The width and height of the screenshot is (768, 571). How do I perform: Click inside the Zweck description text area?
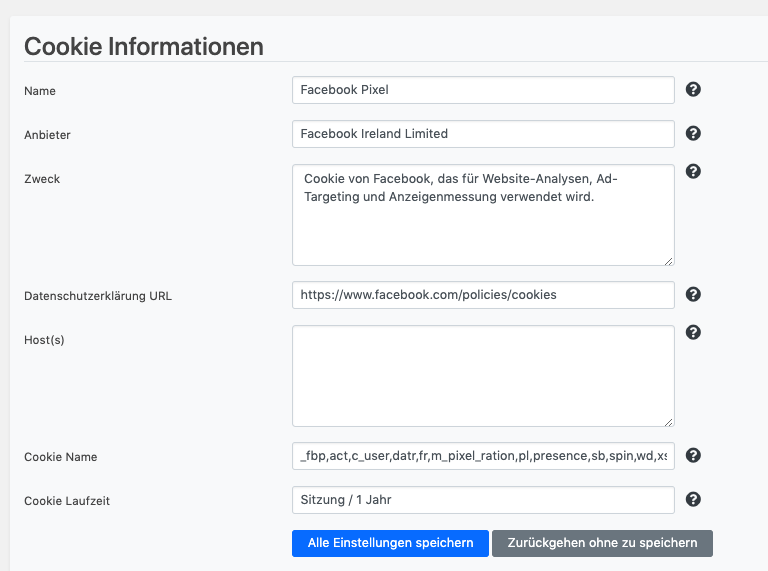click(x=483, y=215)
